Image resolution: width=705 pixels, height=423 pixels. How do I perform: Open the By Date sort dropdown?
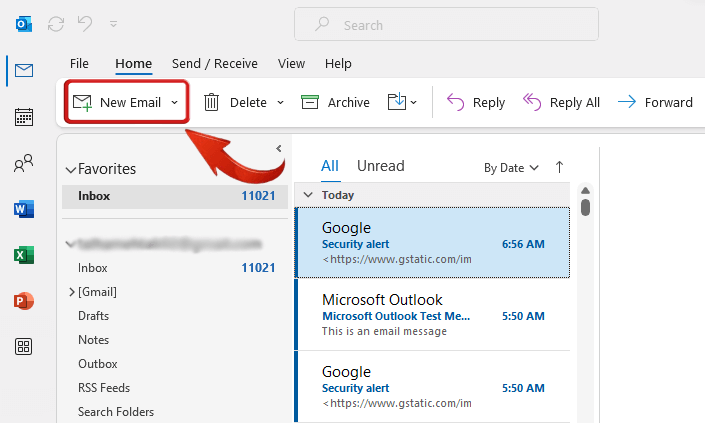(x=511, y=168)
